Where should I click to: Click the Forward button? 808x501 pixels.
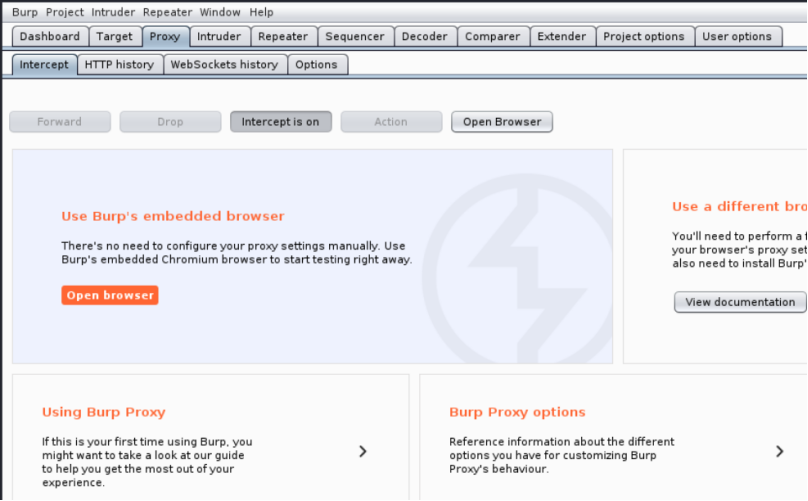point(60,122)
